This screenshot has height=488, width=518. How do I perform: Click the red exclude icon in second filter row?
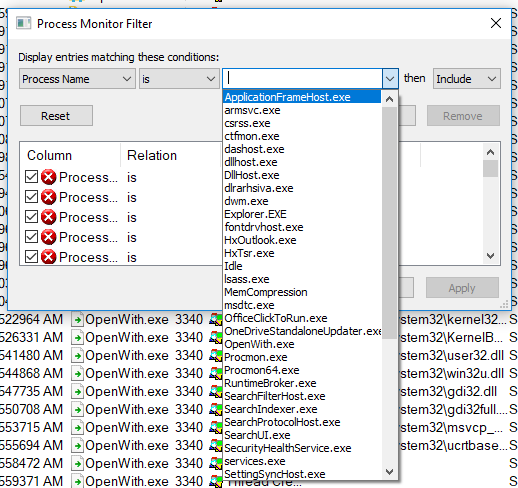click(49, 197)
